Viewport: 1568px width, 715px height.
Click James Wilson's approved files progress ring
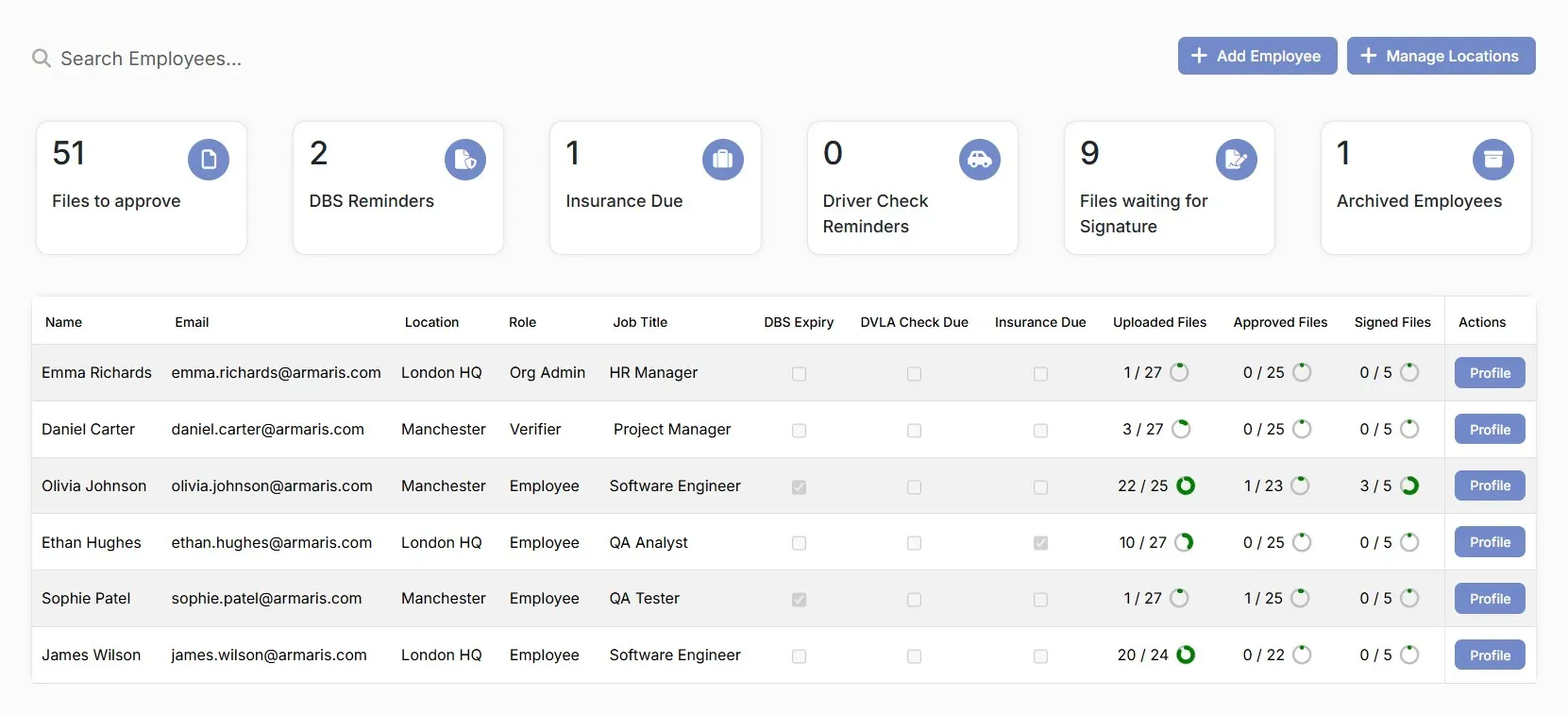point(1302,655)
